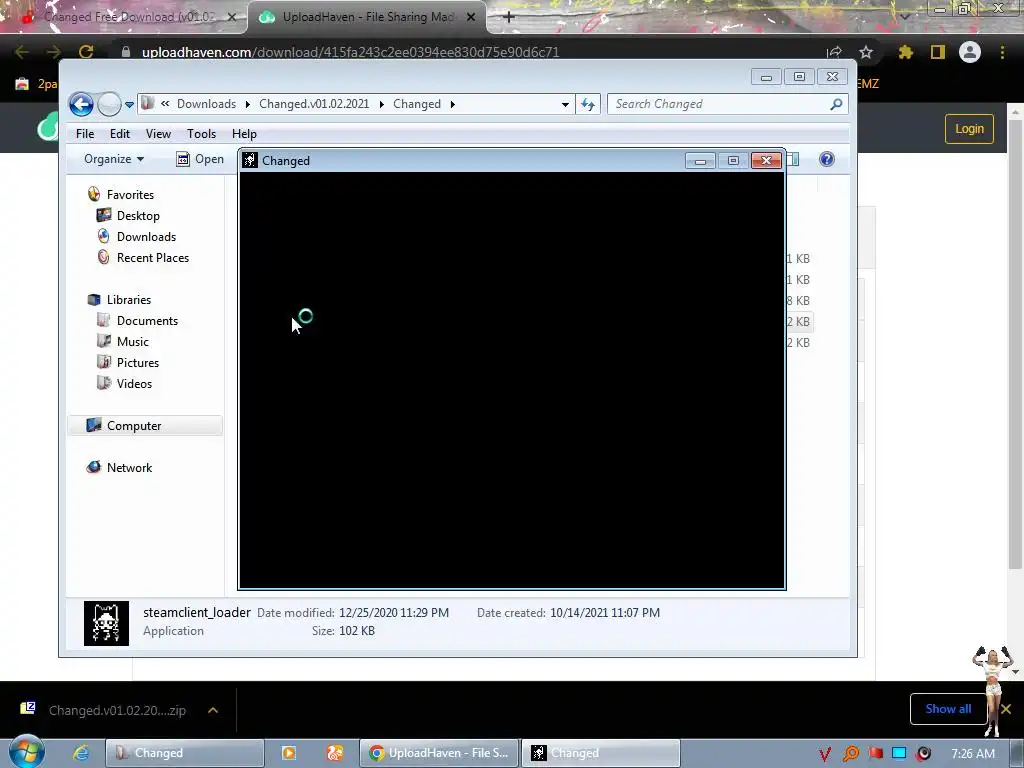Click the Downloads breadcrumb in address bar
This screenshot has height=768, width=1024.
point(206,104)
